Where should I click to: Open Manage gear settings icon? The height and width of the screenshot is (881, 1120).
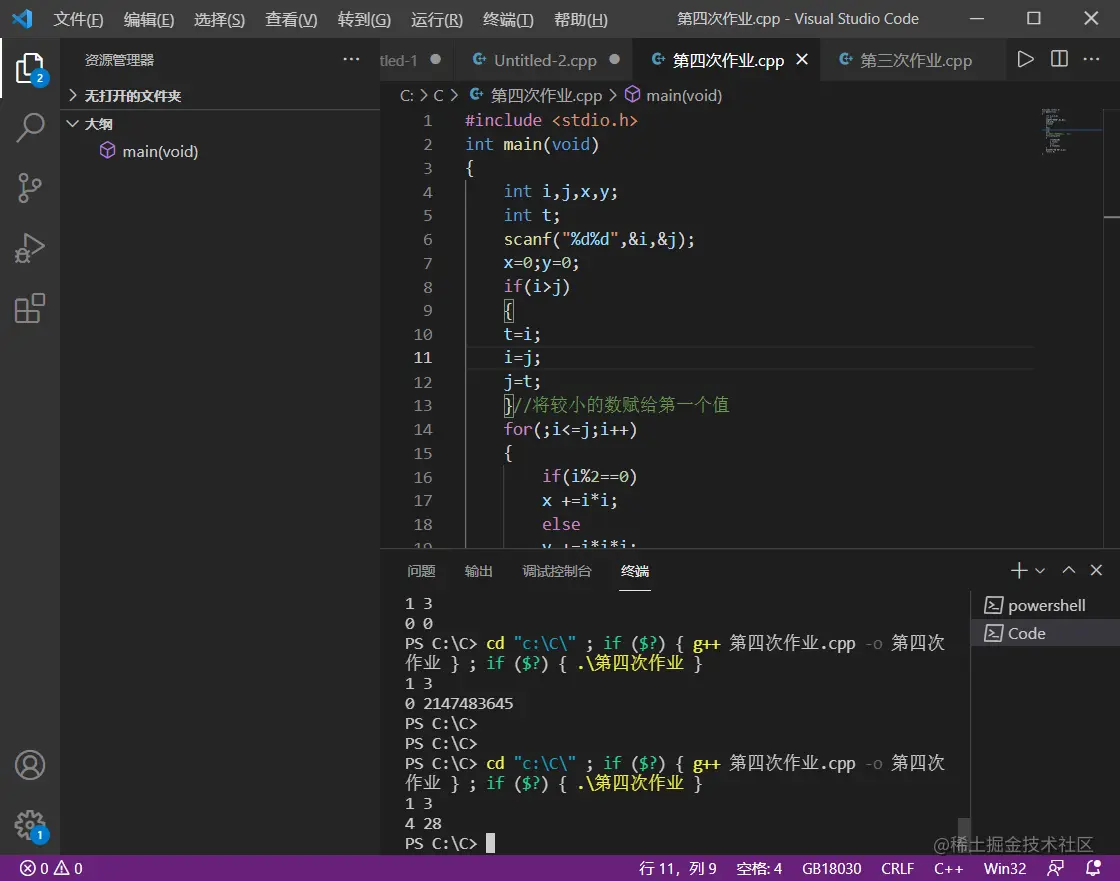(30, 825)
